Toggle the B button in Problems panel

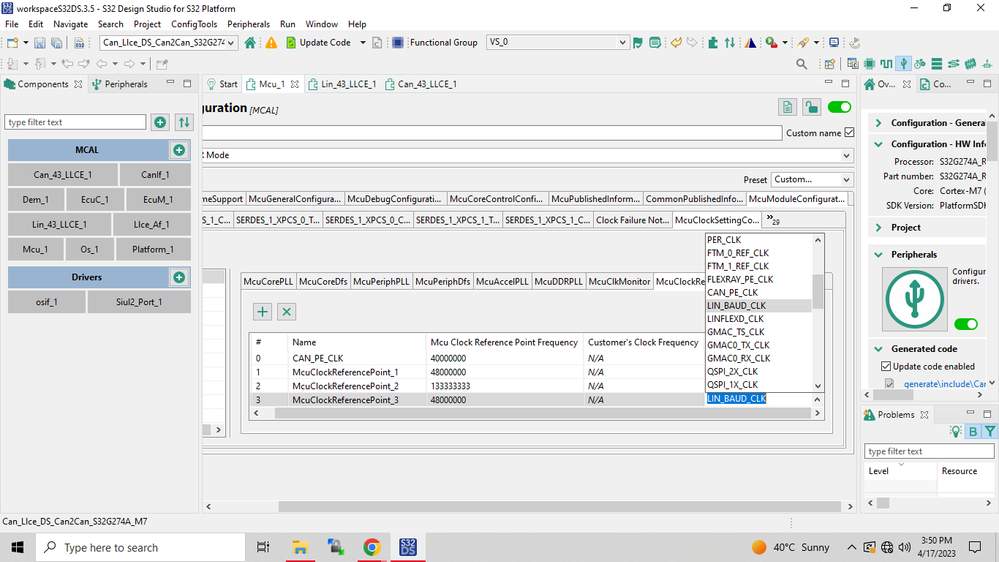click(973, 431)
